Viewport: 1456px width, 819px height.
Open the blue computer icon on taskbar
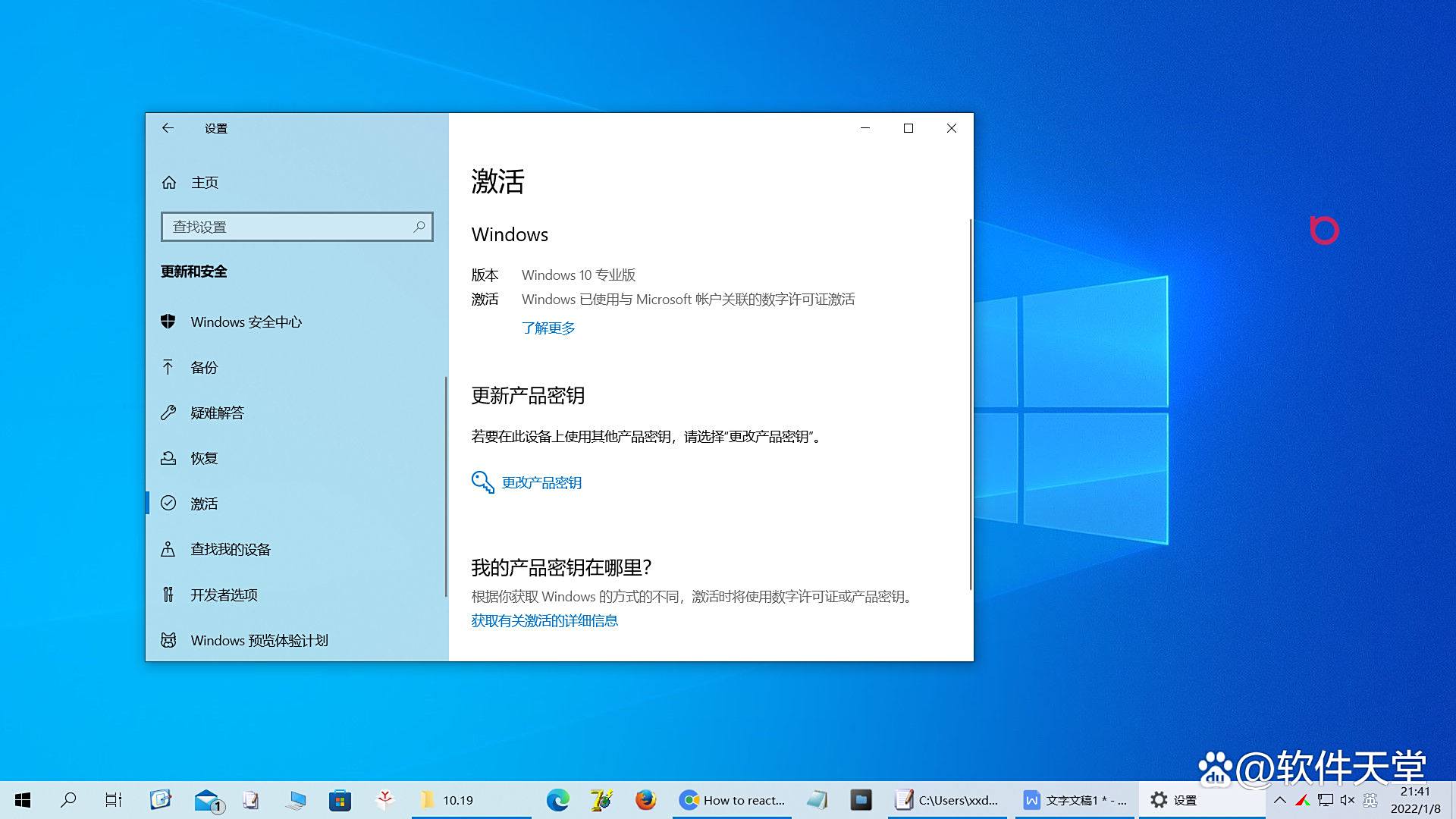click(296, 800)
